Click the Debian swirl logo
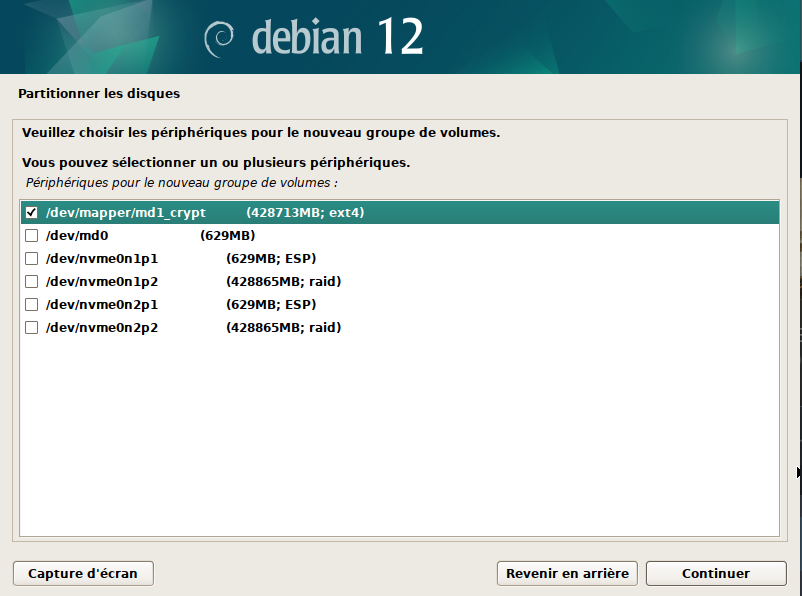 tap(219, 39)
